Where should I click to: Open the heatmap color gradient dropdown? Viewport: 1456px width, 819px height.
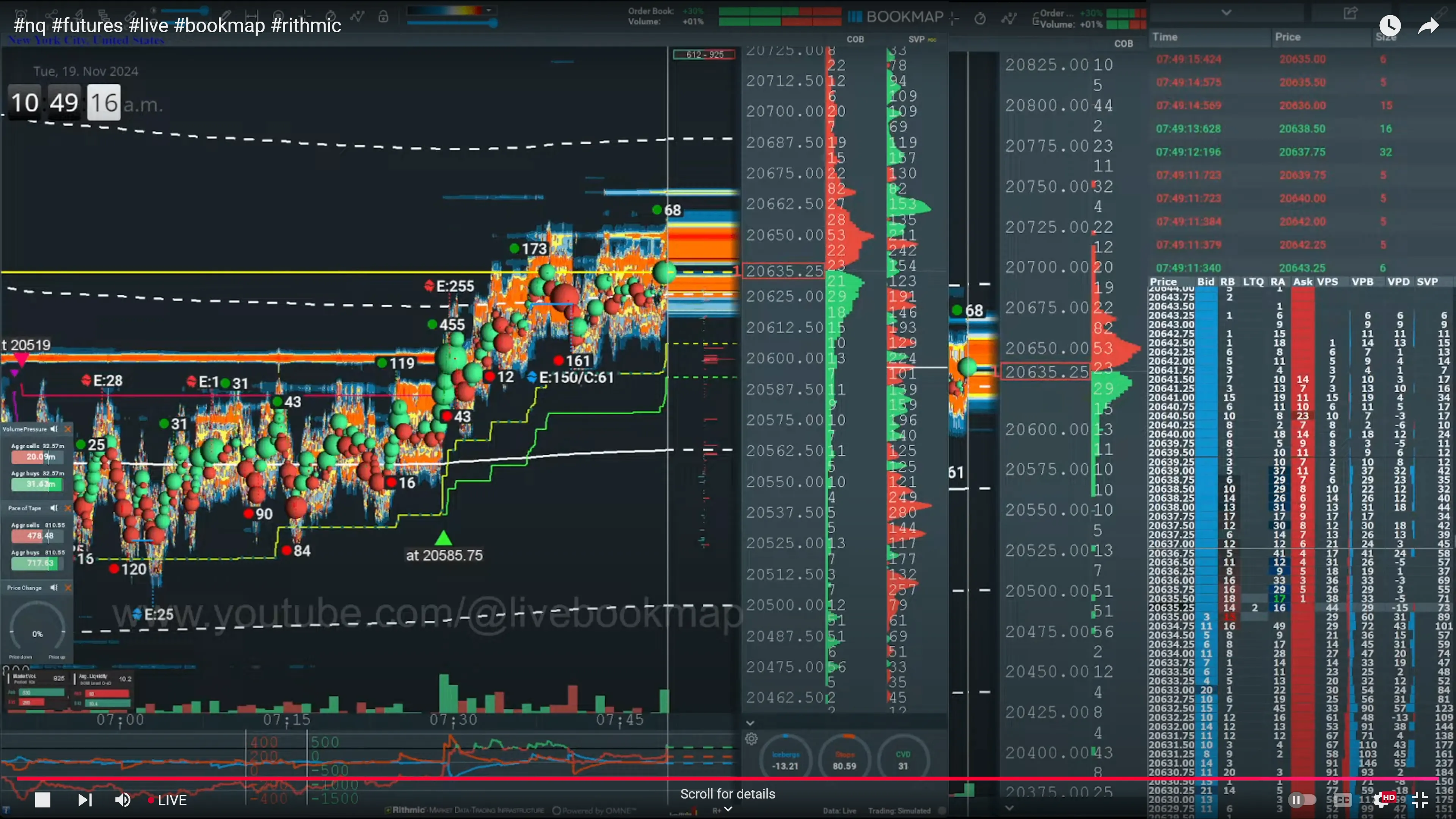point(488,10)
